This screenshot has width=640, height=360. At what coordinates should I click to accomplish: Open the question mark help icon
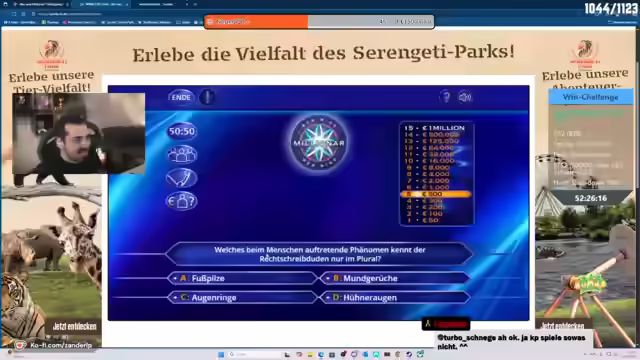click(446, 97)
